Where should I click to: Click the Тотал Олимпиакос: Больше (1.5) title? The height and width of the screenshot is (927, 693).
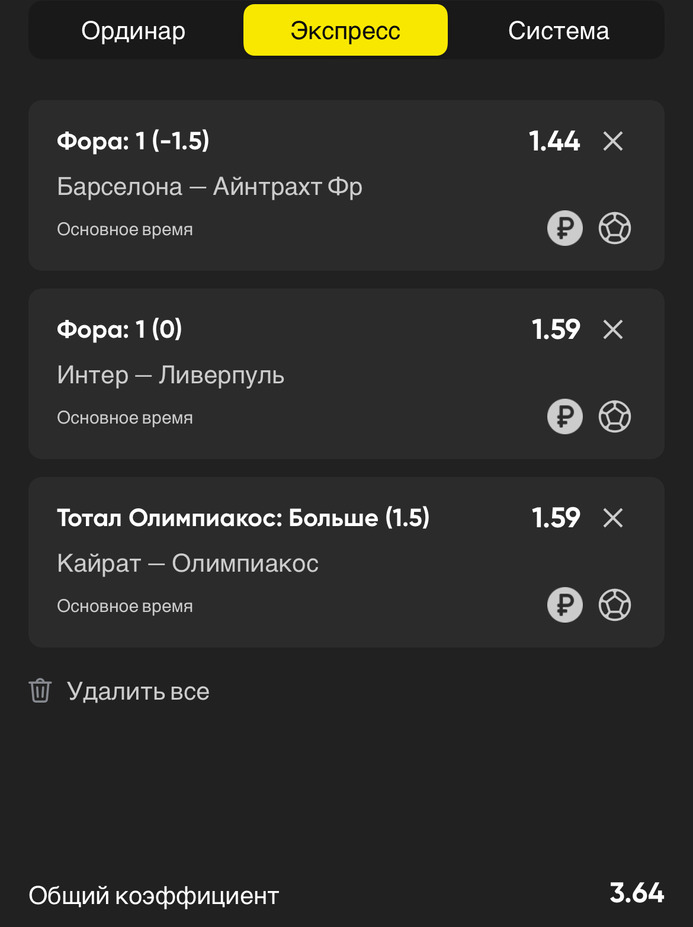click(243, 518)
